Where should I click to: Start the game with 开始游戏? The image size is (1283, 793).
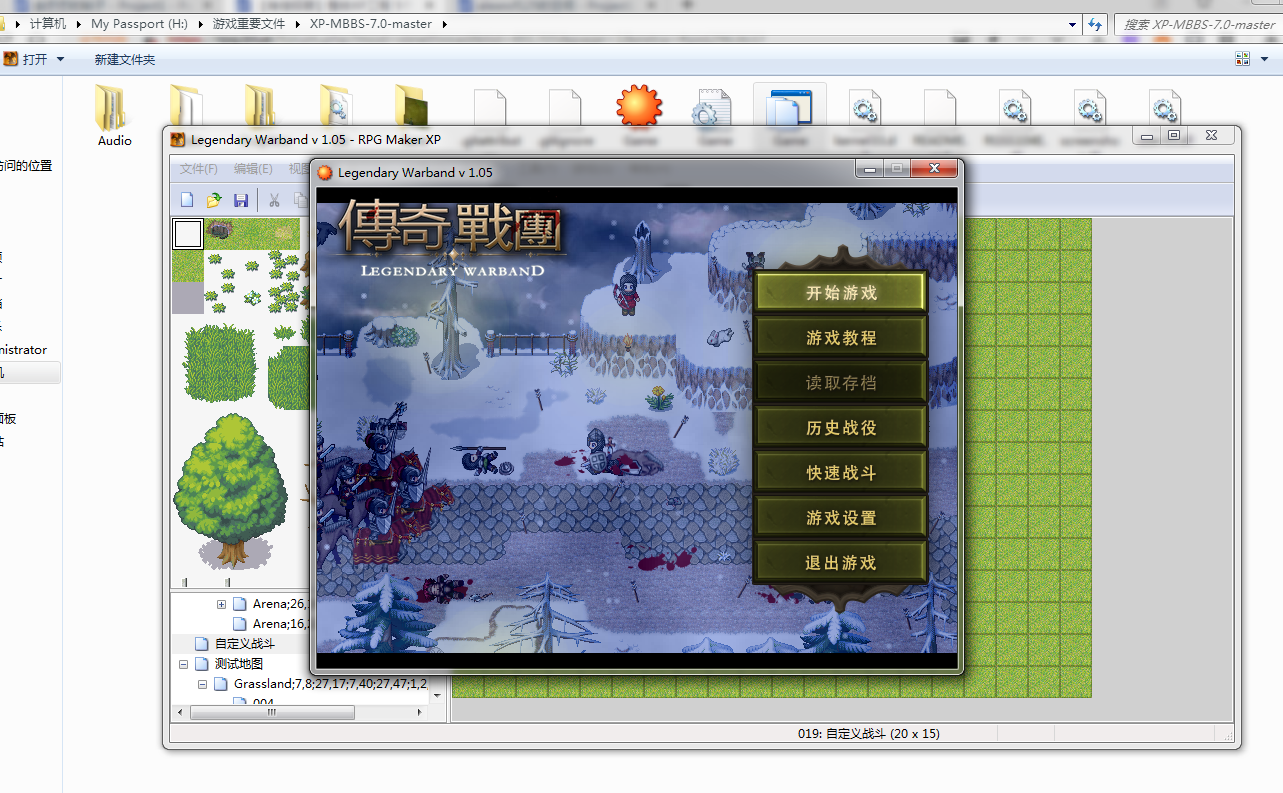pos(841,293)
